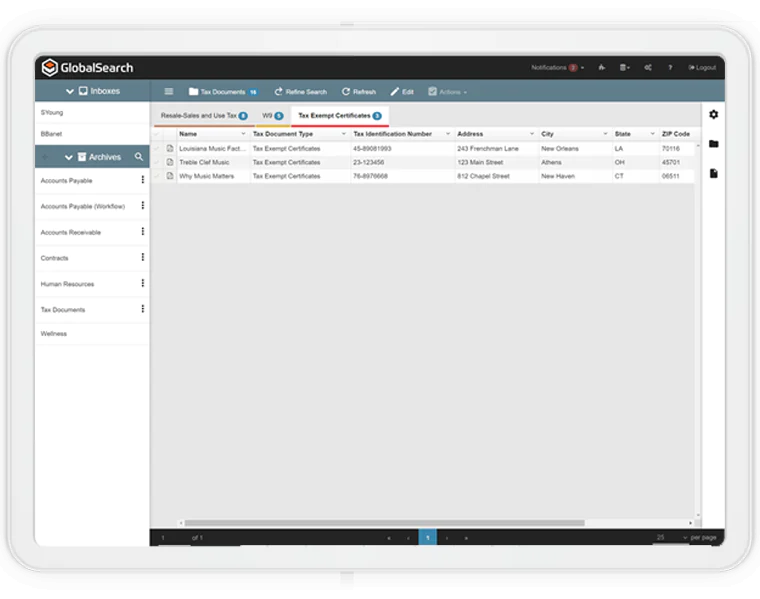This screenshot has height=599, width=760.
Task: Open the settings gear in right sidebar
Action: pos(713,115)
